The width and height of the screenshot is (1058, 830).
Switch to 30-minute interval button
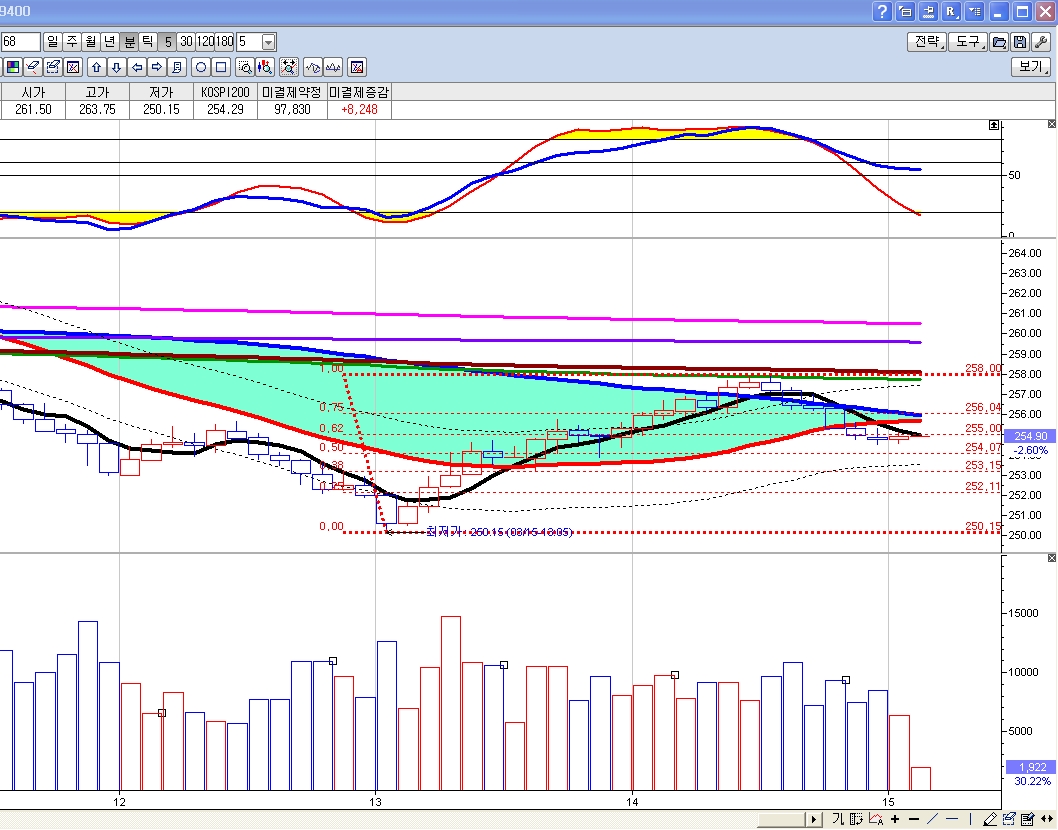[187, 42]
